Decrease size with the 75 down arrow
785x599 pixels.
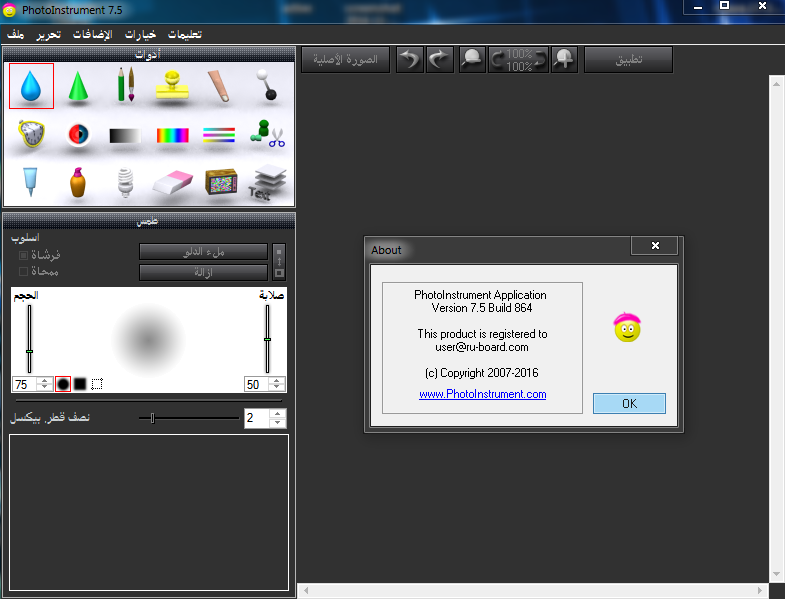(x=45, y=388)
